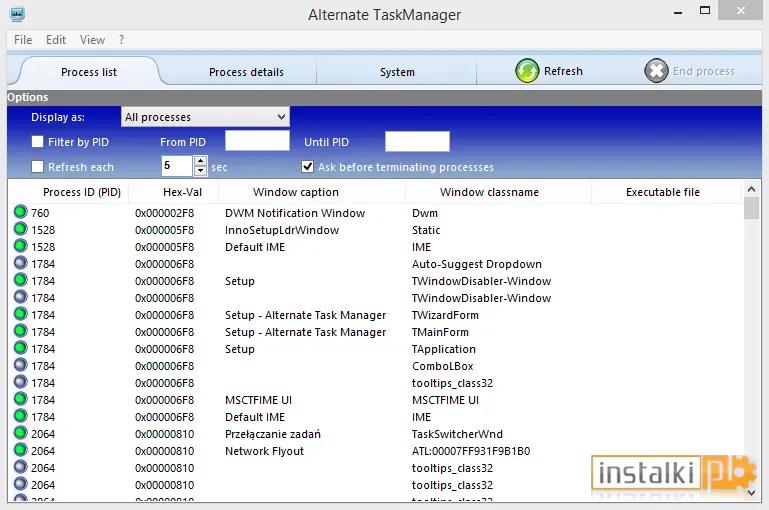The width and height of the screenshot is (769, 510).
Task: Click the green Refresh icon
Action: [x=527, y=71]
